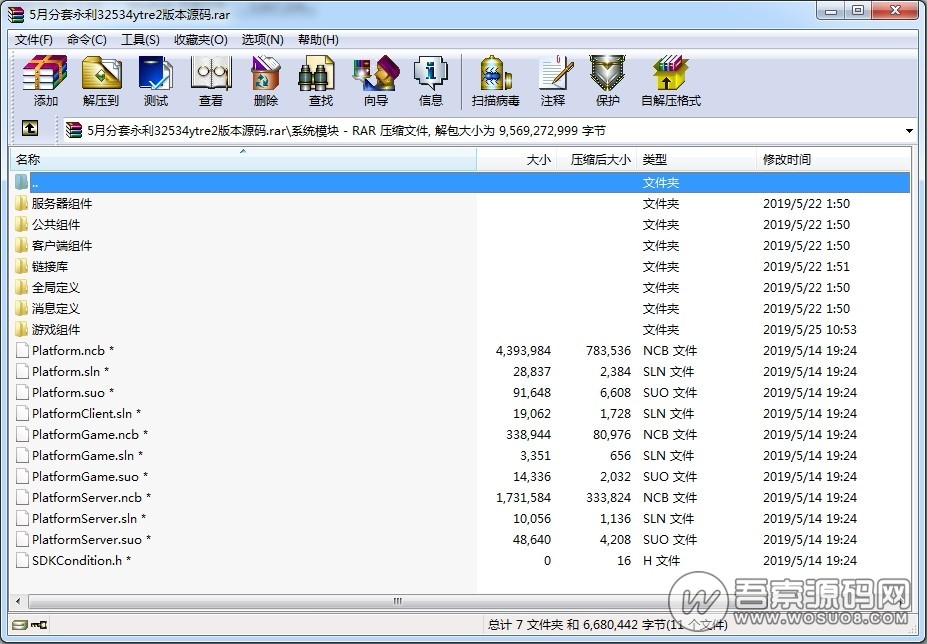Click the 2019/5/22 1:51 modified date
The height and width of the screenshot is (644, 927).
(x=806, y=266)
